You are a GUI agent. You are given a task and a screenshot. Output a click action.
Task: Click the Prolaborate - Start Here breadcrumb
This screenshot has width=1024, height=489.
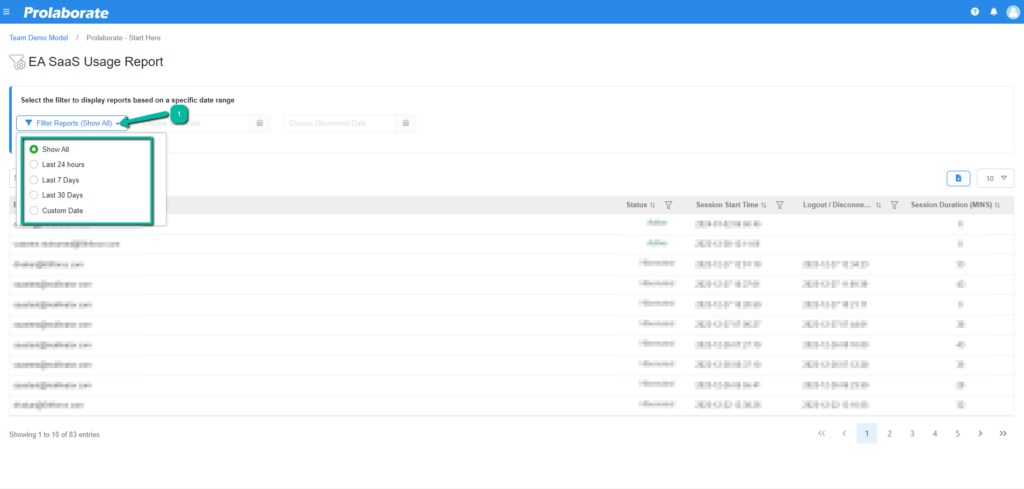[123, 38]
